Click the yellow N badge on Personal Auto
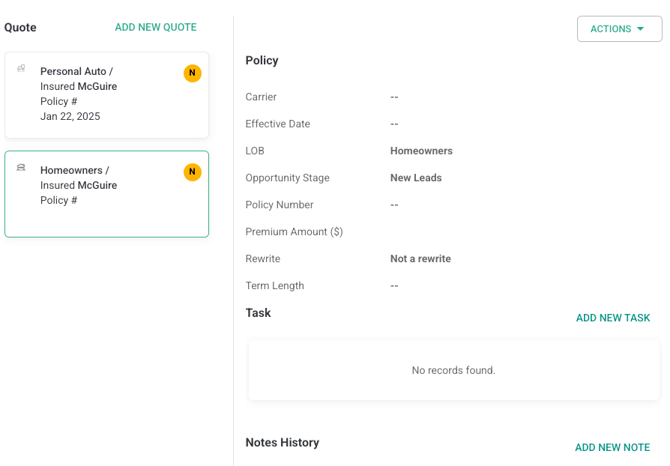This screenshot has width=670, height=466. click(192, 73)
